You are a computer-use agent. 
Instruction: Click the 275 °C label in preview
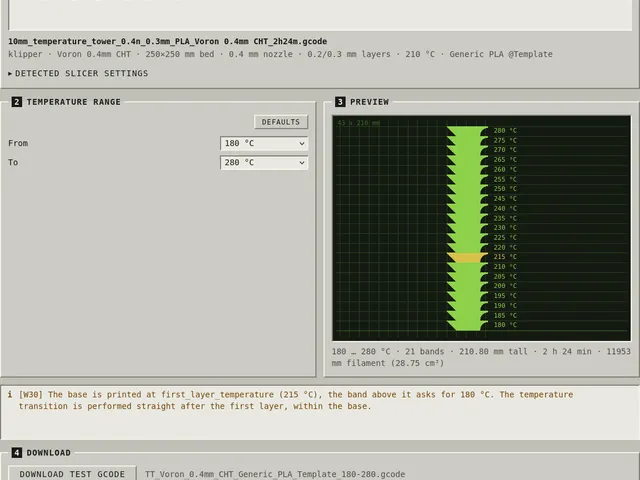(505, 140)
